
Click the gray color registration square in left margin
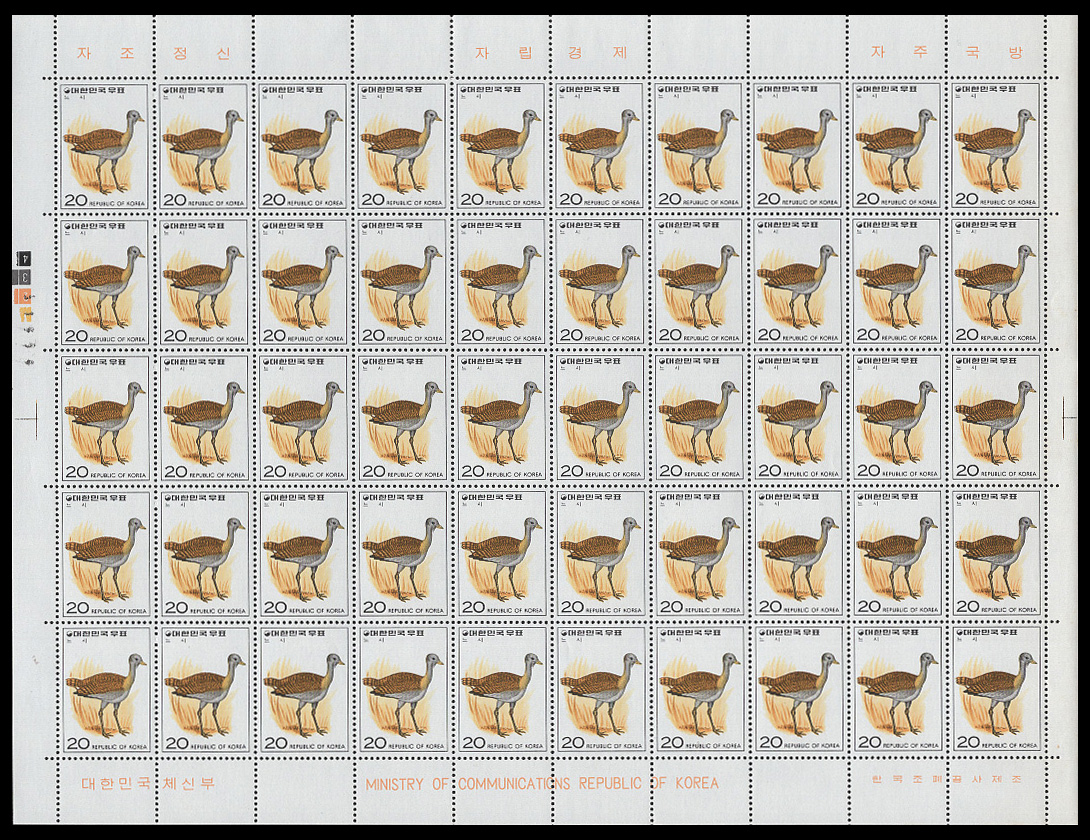point(26,277)
